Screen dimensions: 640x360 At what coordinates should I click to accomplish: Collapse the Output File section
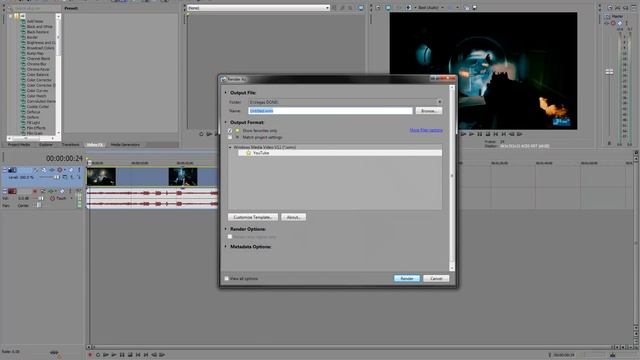click(225, 93)
